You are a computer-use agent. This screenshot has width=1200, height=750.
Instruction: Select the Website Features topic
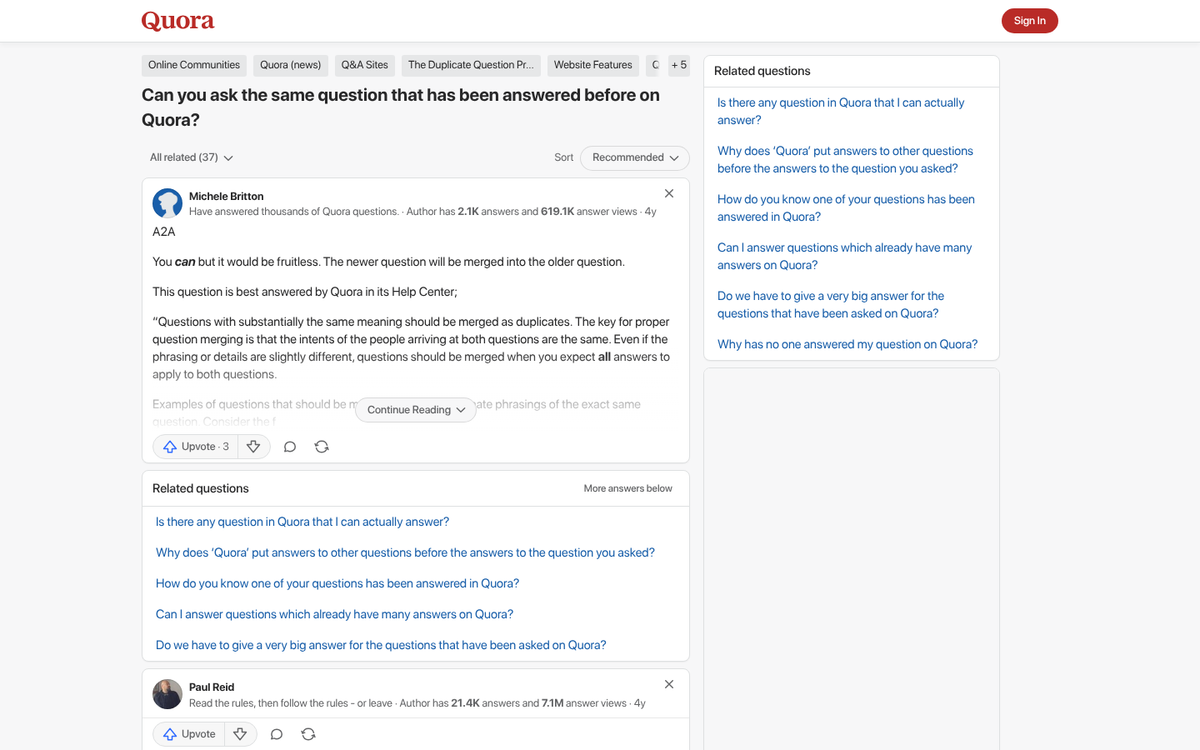pos(592,64)
